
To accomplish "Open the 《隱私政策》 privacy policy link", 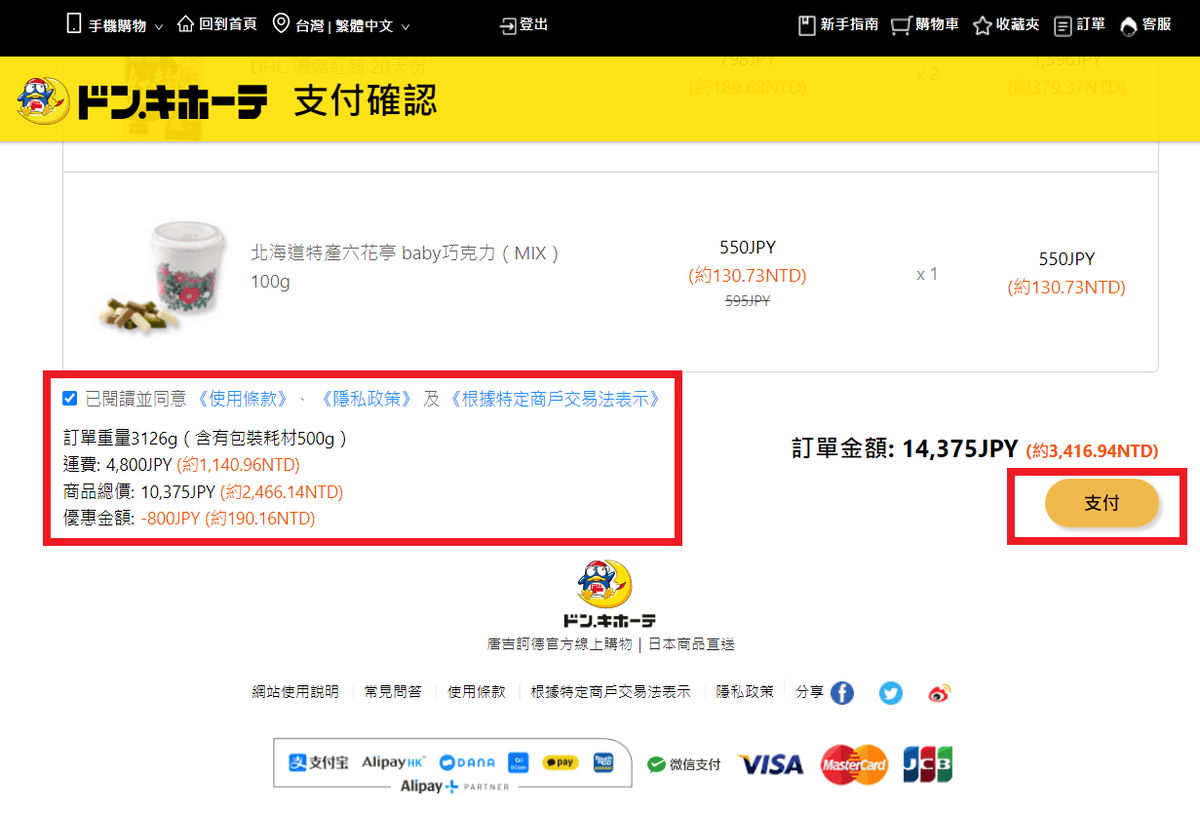I will coord(365,399).
